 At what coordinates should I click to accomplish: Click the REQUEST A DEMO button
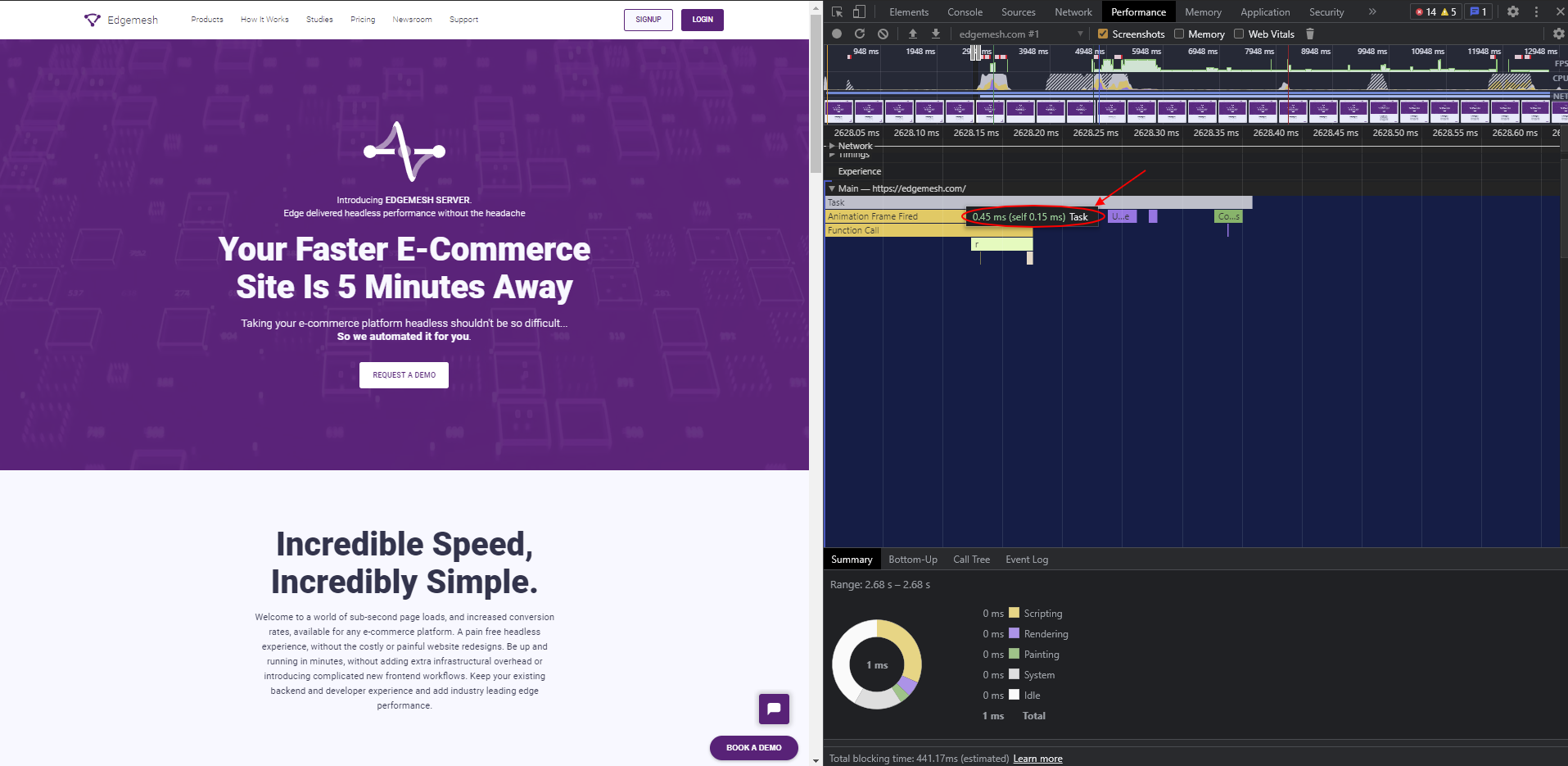pyautogui.click(x=404, y=375)
